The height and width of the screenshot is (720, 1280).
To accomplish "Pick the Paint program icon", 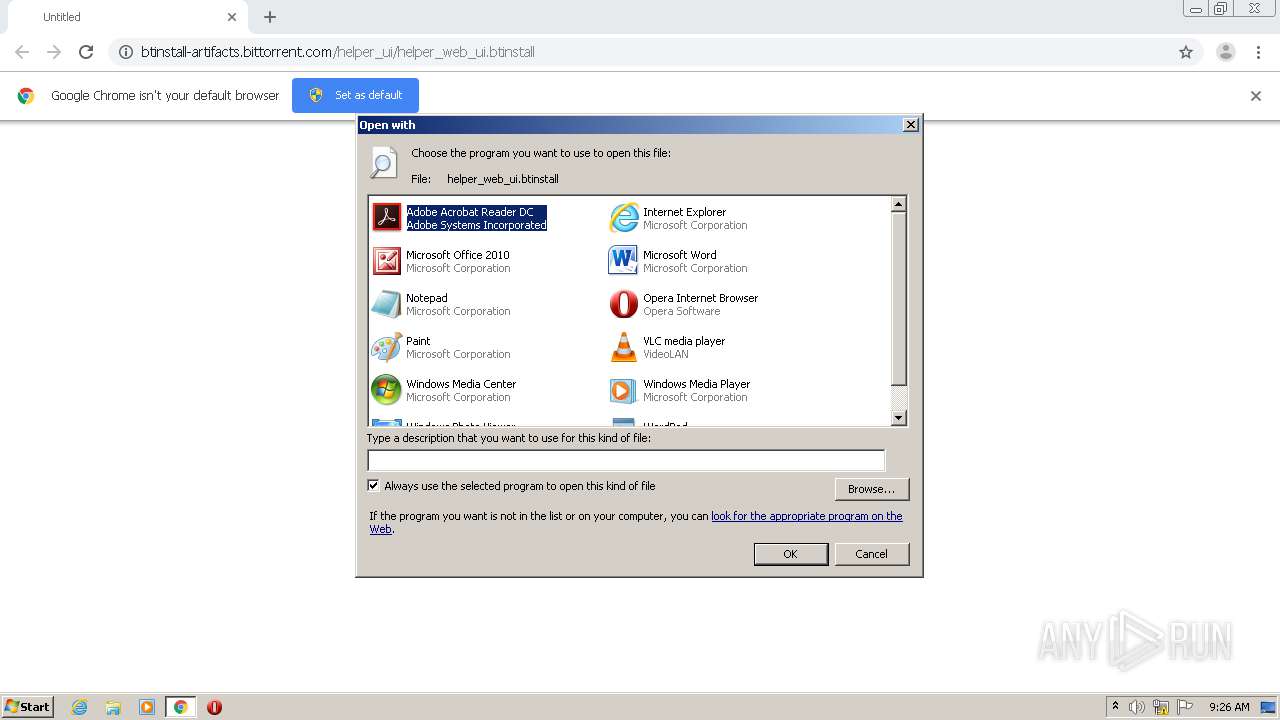I will 386,346.
